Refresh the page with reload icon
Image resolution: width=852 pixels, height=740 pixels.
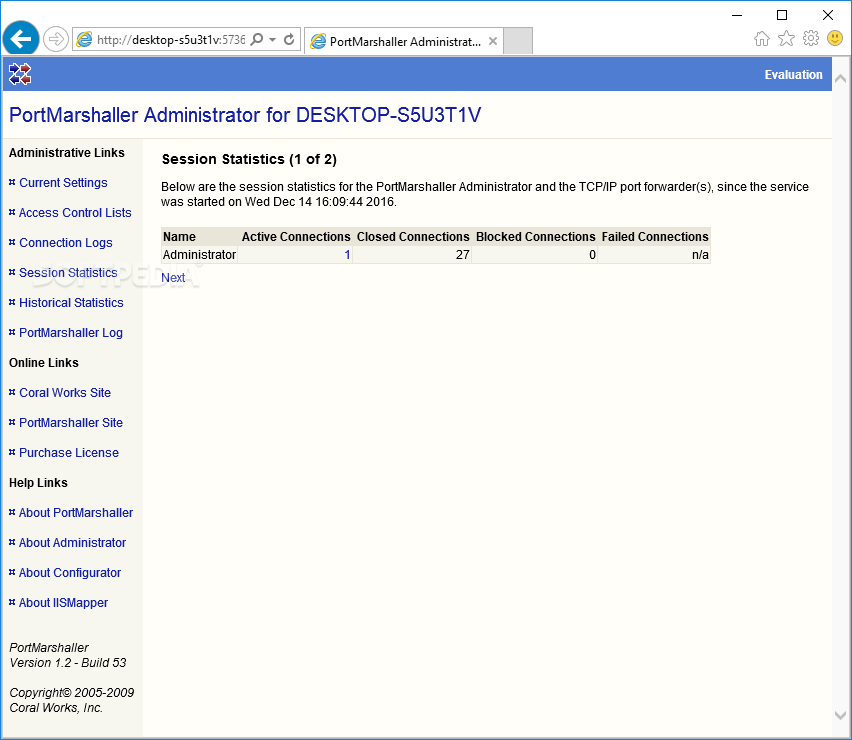(x=289, y=39)
